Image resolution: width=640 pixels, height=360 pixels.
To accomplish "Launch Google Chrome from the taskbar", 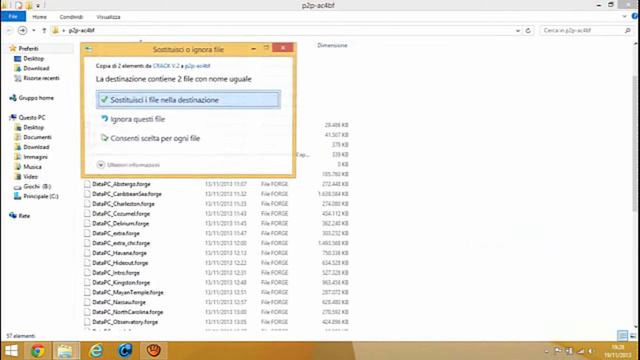I will (x=38, y=351).
